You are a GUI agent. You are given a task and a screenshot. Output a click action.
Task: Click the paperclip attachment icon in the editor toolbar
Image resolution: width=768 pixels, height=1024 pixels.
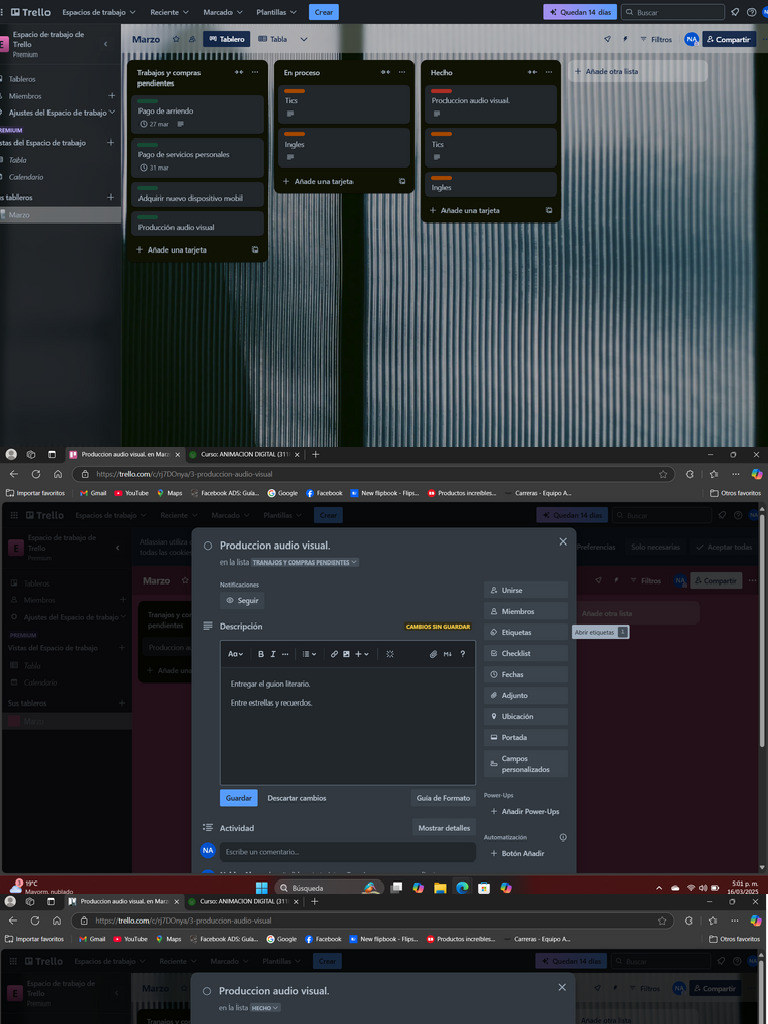click(433, 654)
